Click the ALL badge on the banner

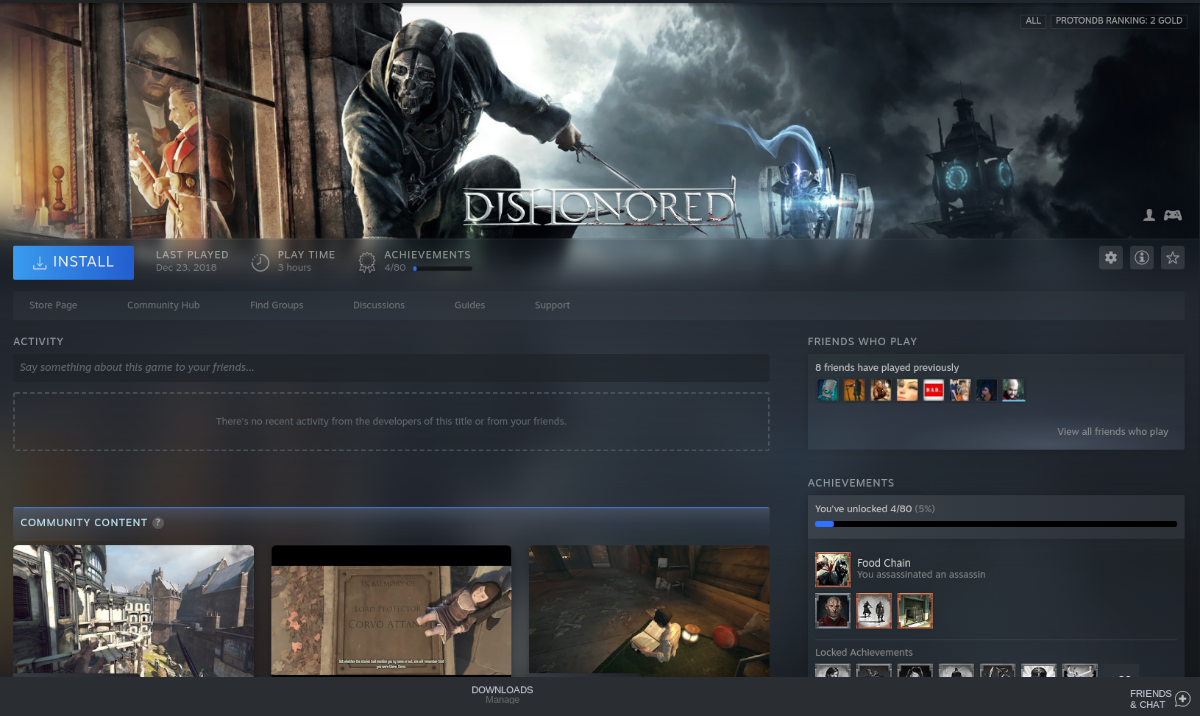1033,20
